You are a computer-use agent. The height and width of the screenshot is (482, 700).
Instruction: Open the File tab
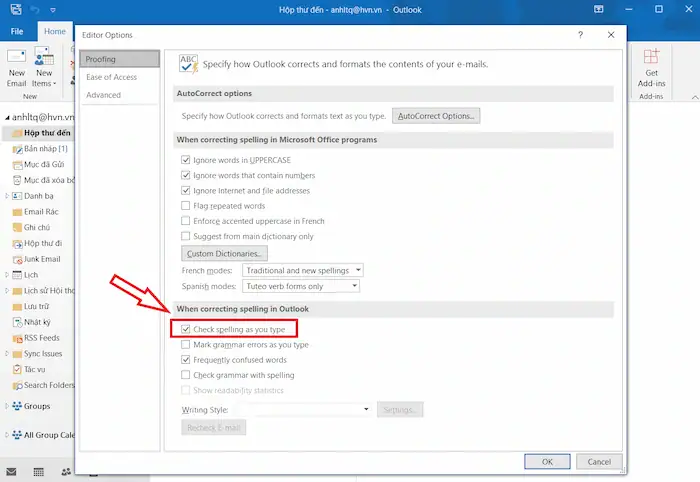[17, 31]
